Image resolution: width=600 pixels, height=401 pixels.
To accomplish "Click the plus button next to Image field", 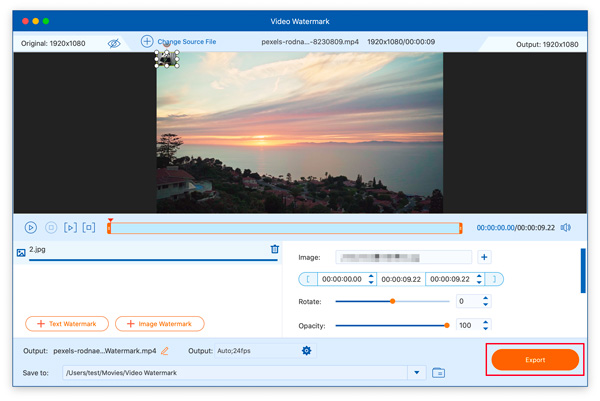I will click(484, 257).
